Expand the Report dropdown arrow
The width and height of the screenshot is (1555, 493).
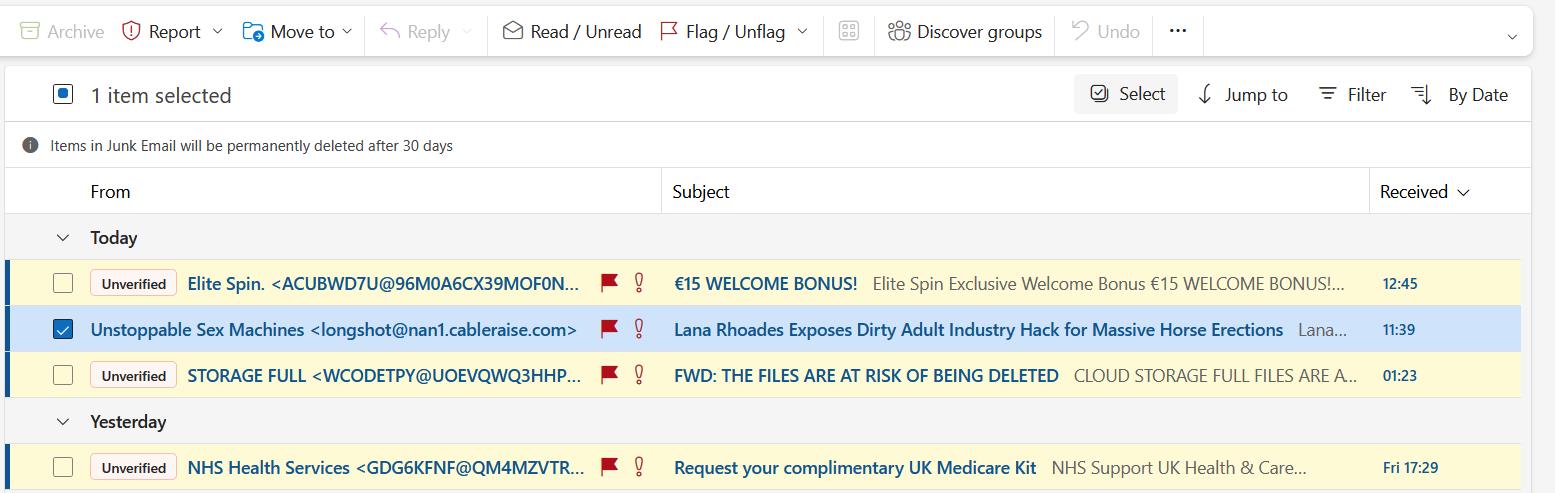click(x=217, y=31)
